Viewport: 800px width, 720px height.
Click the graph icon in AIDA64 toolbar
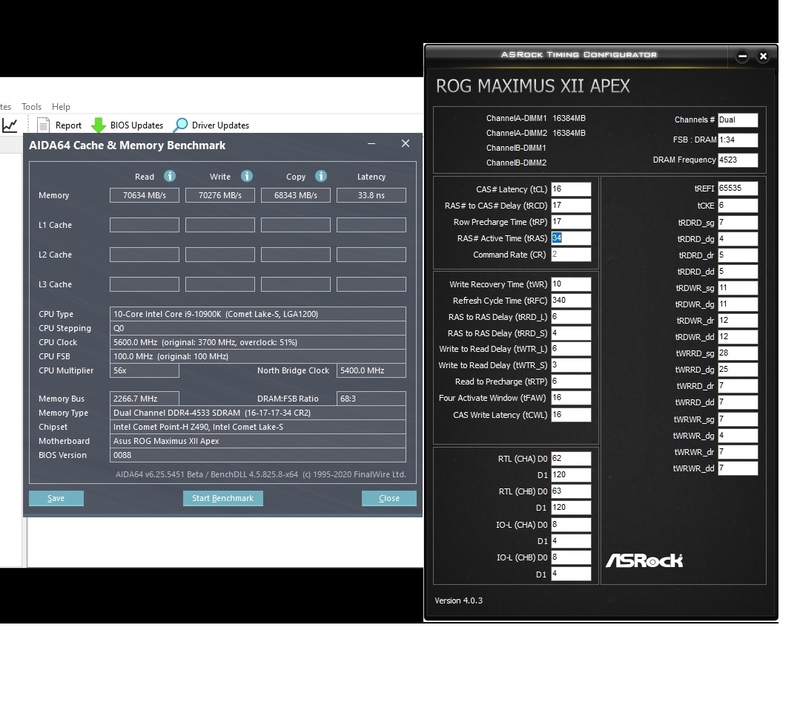(10, 125)
